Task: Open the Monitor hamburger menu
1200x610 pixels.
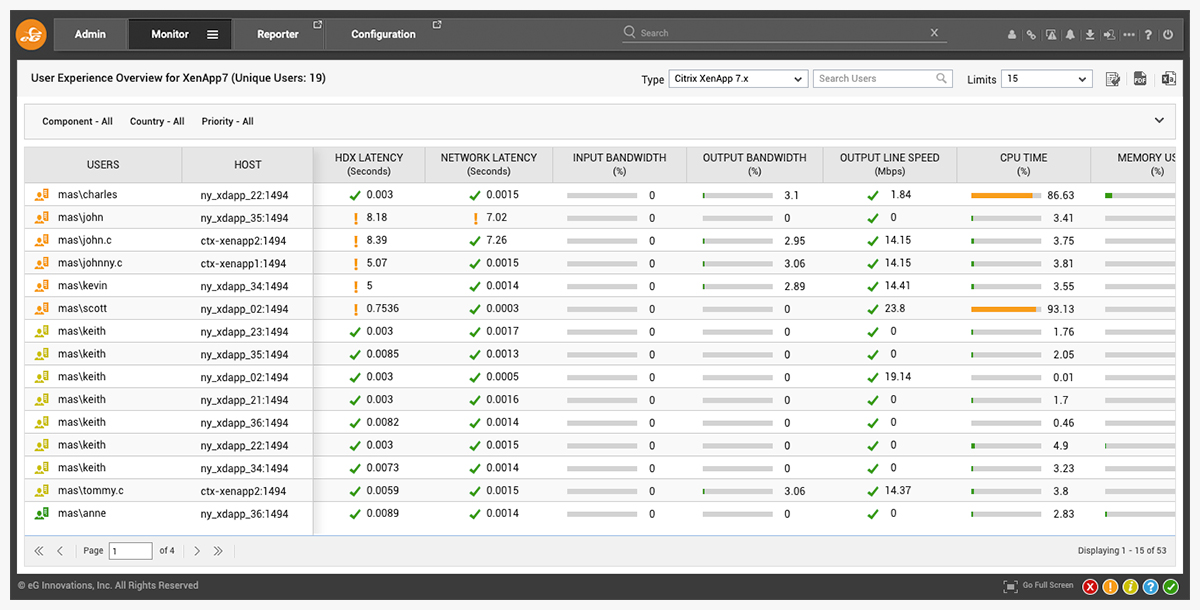Action: pyautogui.click(x=213, y=34)
